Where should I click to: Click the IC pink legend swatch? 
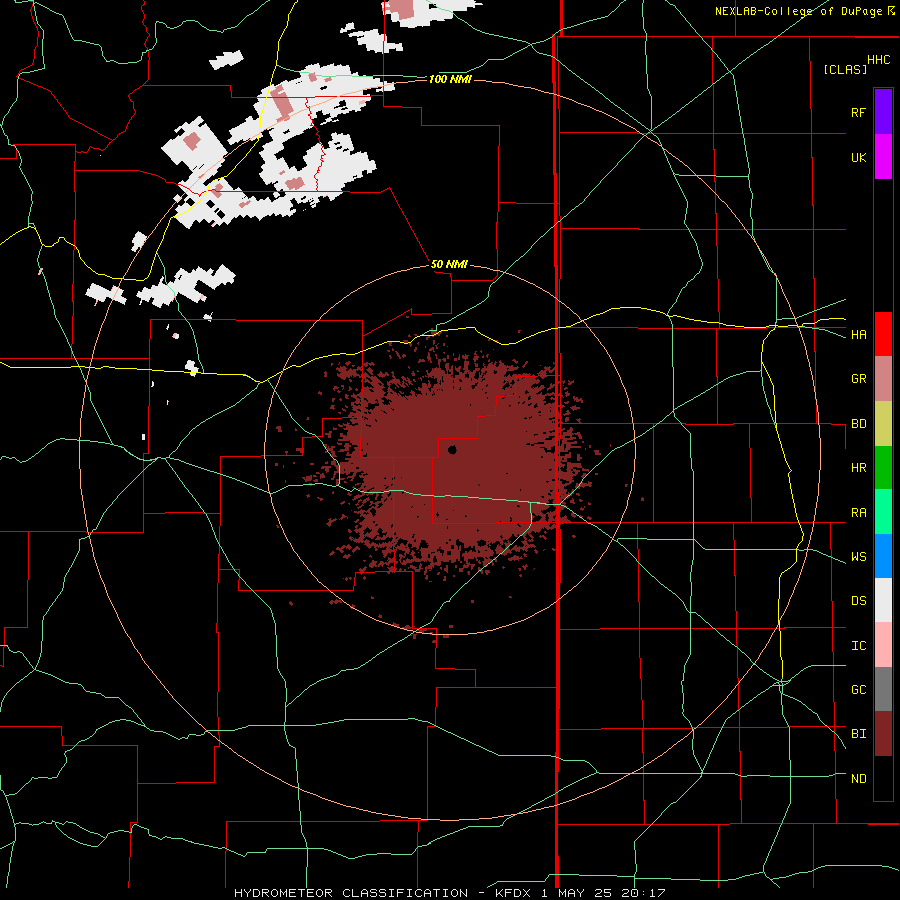tap(883, 645)
